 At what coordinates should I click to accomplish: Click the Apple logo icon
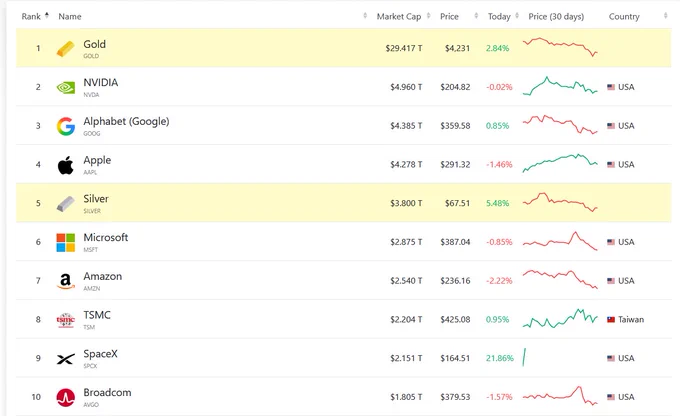click(65, 165)
